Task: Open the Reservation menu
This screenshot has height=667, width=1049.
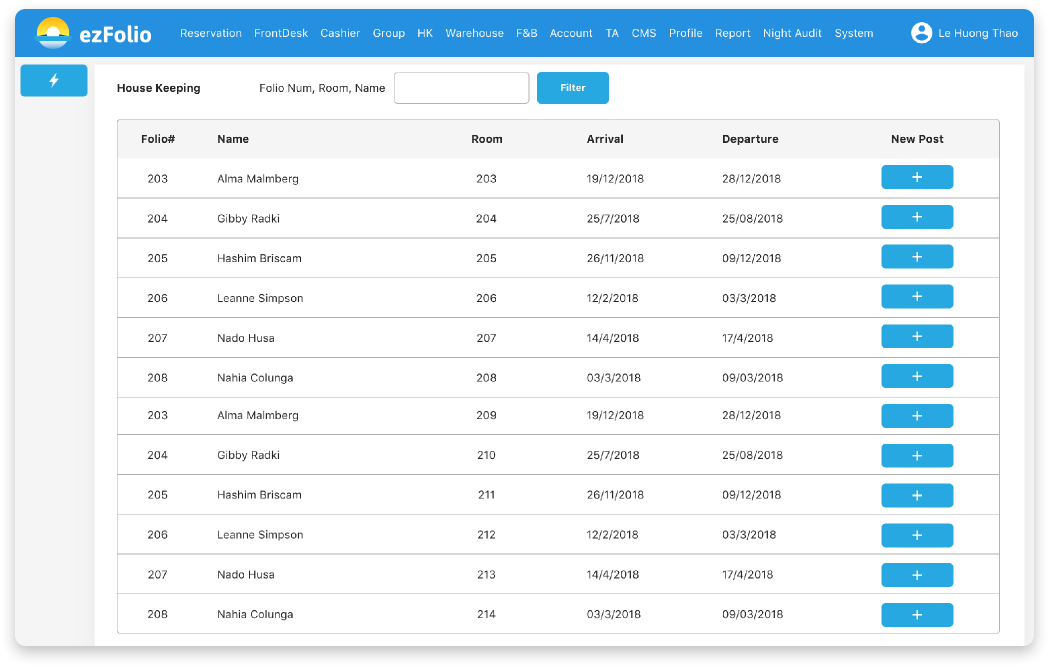Action: pos(210,33)
